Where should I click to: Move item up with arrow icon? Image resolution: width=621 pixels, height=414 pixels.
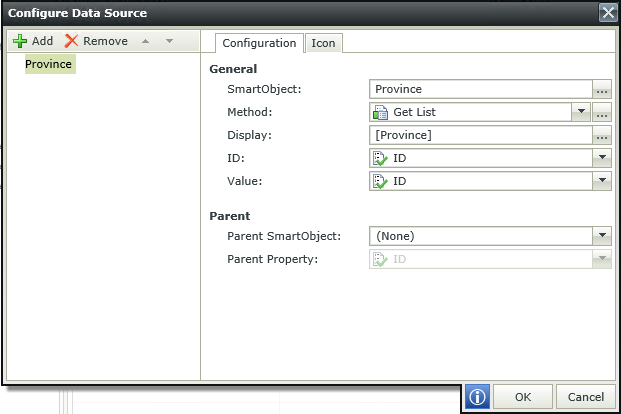(x=145, y=41)
